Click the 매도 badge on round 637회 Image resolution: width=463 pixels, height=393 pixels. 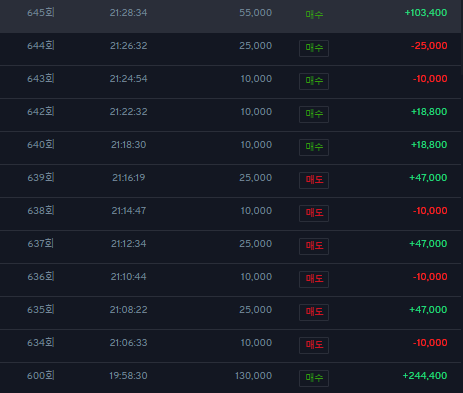coord(314,246)
